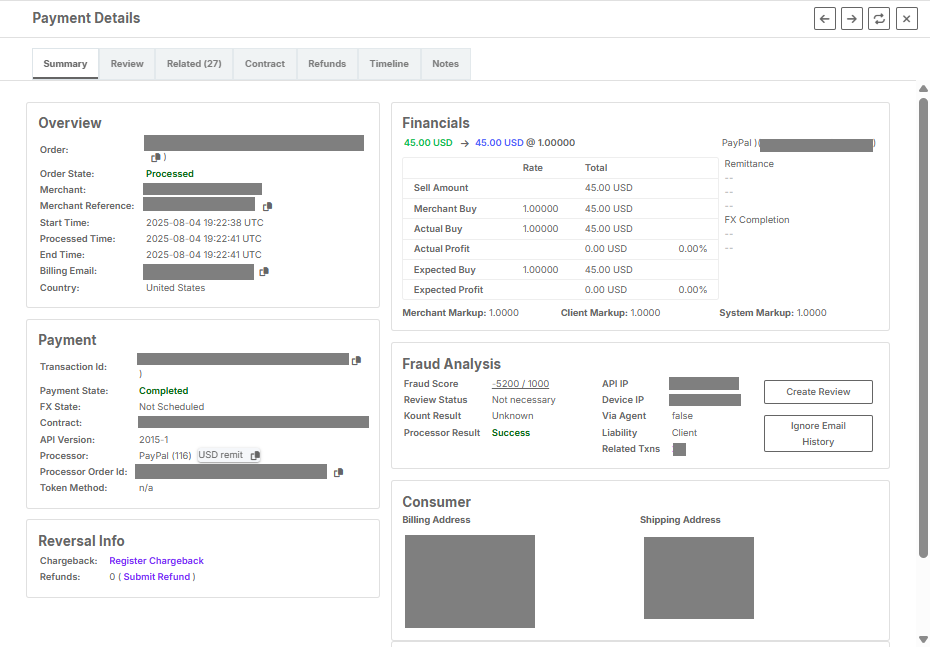Open the Notes tab
Image resolution: width=930 pixels, height=657 pixels.
(445, 63)
